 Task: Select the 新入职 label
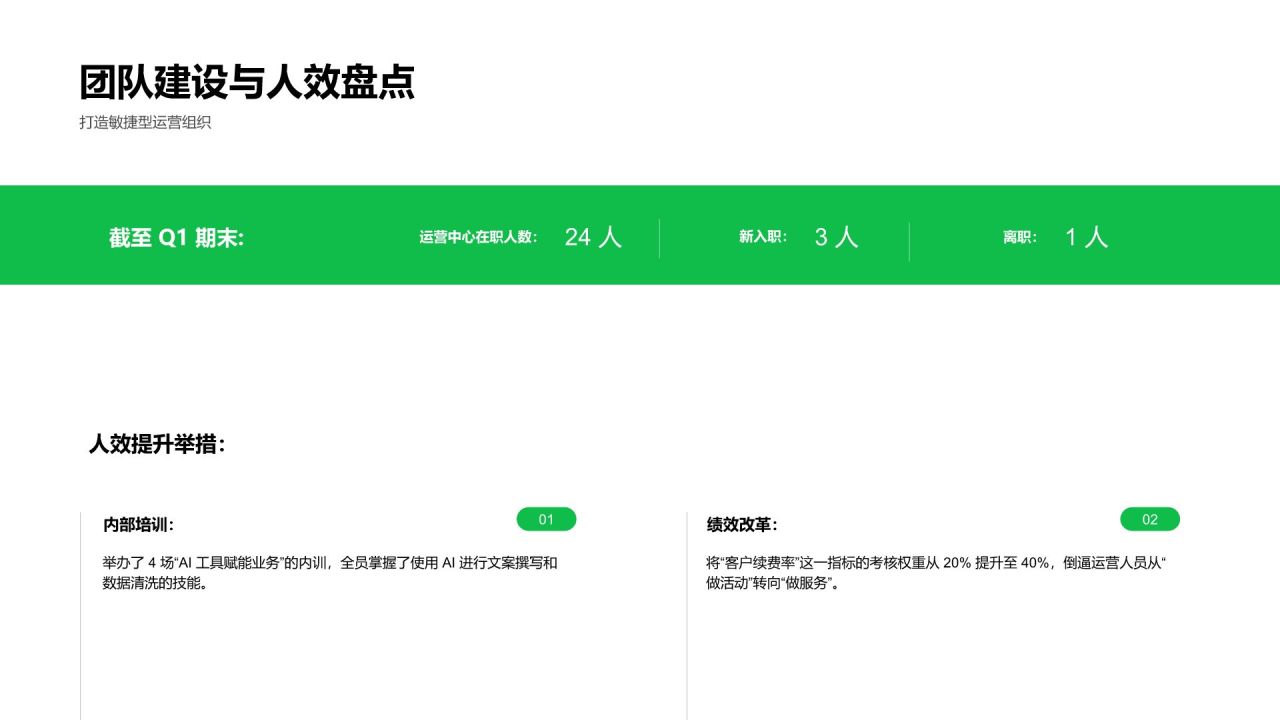coord(763,237)
